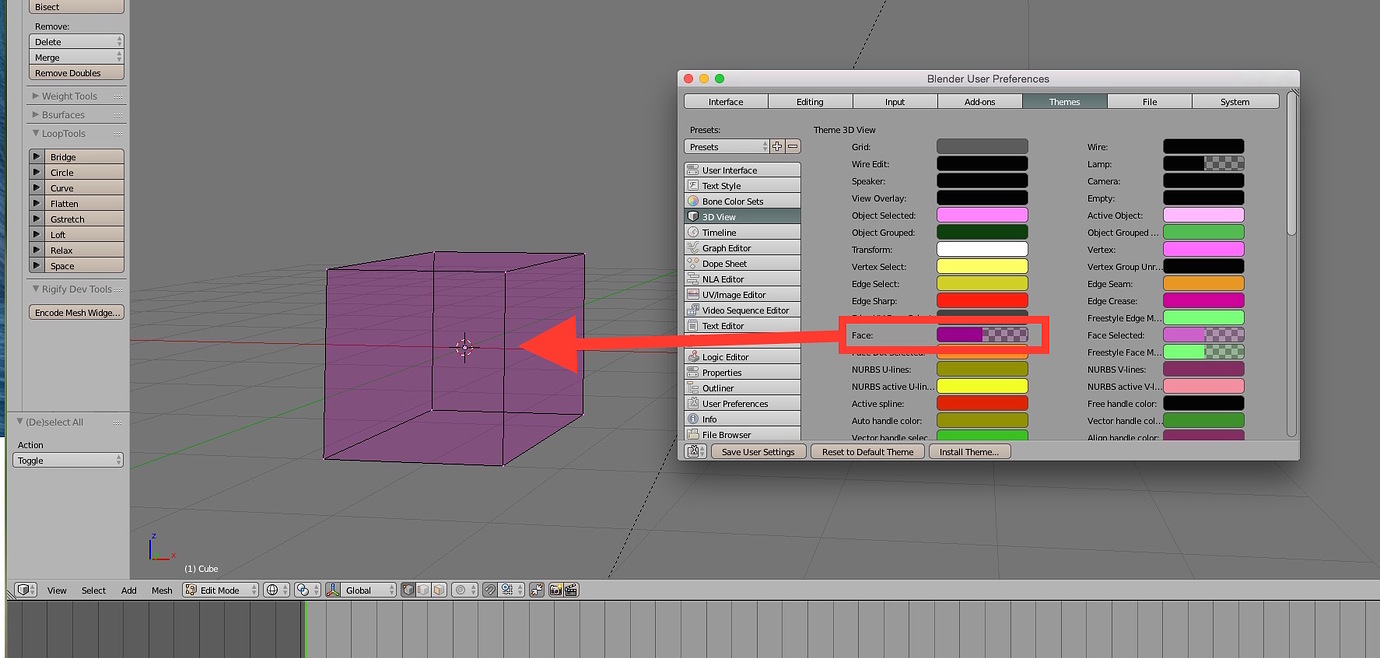
Task: Open the Edit Mode dropdown
Action: [220, 590]
